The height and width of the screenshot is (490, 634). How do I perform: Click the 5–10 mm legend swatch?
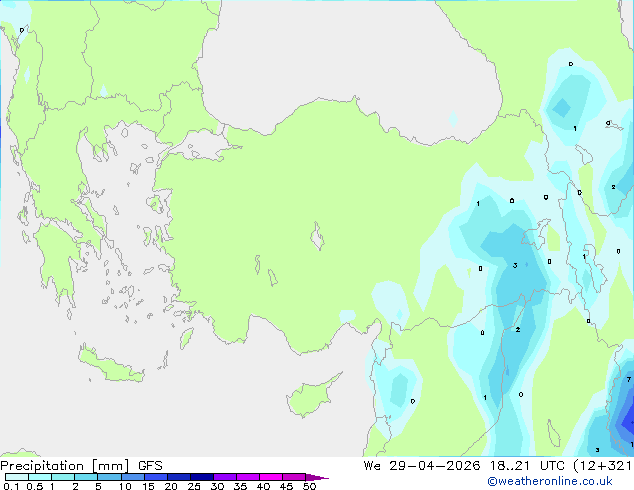[x=109, y=477]
